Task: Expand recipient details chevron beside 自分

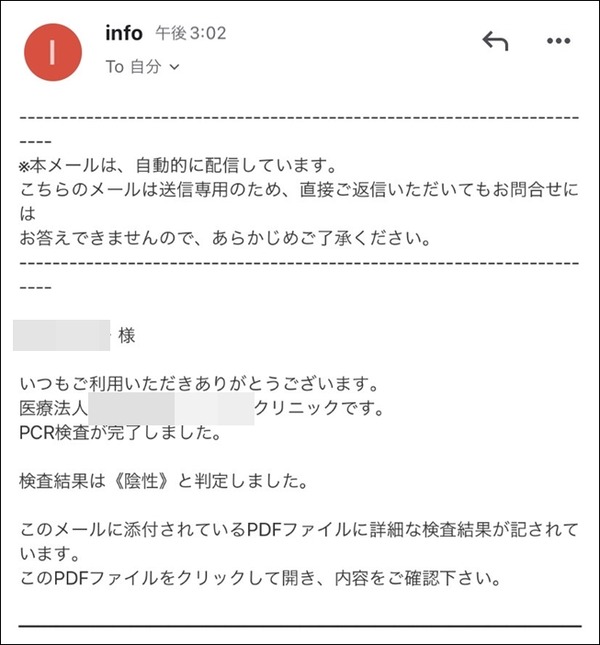Action: coord(174,67)
